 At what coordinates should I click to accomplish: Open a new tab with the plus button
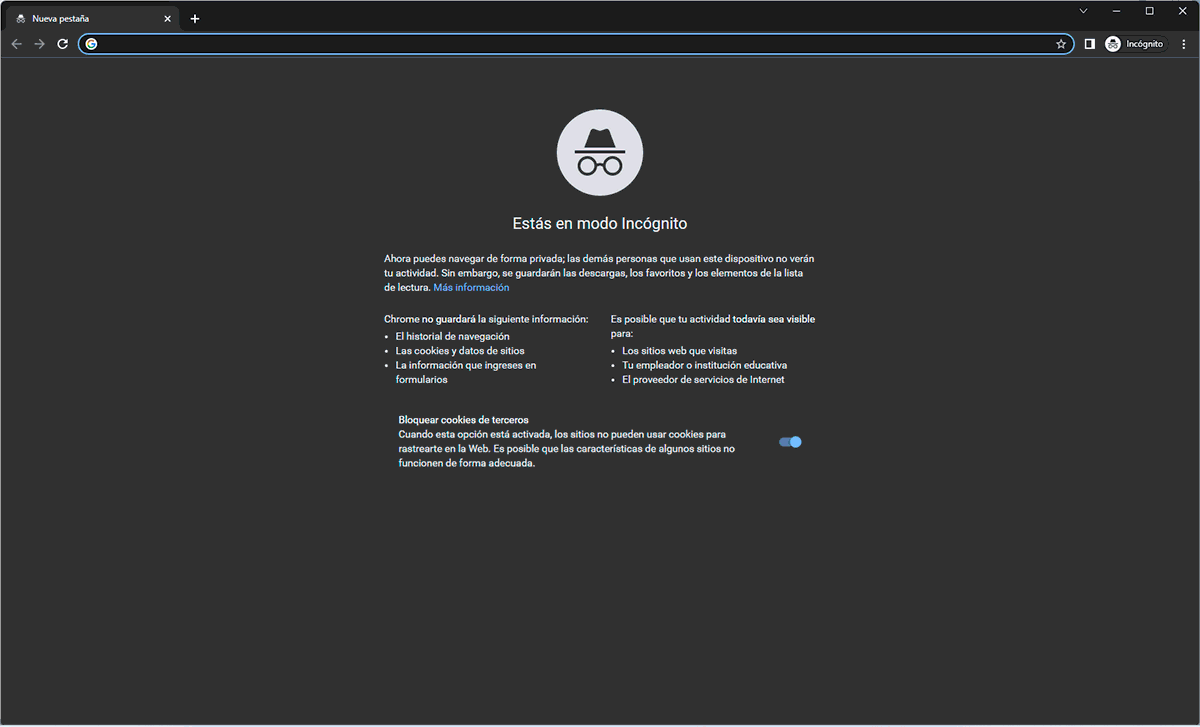click(x=195, y=19)
